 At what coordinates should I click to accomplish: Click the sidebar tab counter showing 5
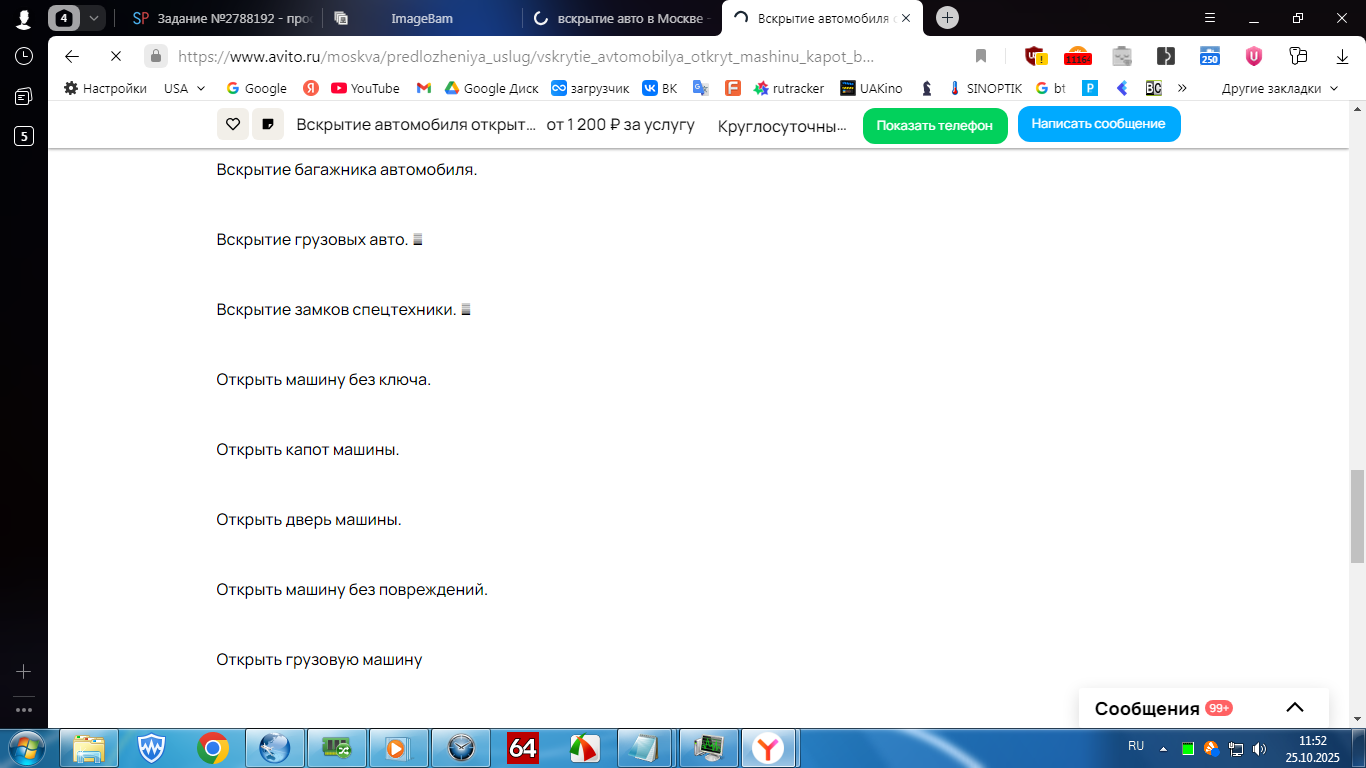[23, 137]
